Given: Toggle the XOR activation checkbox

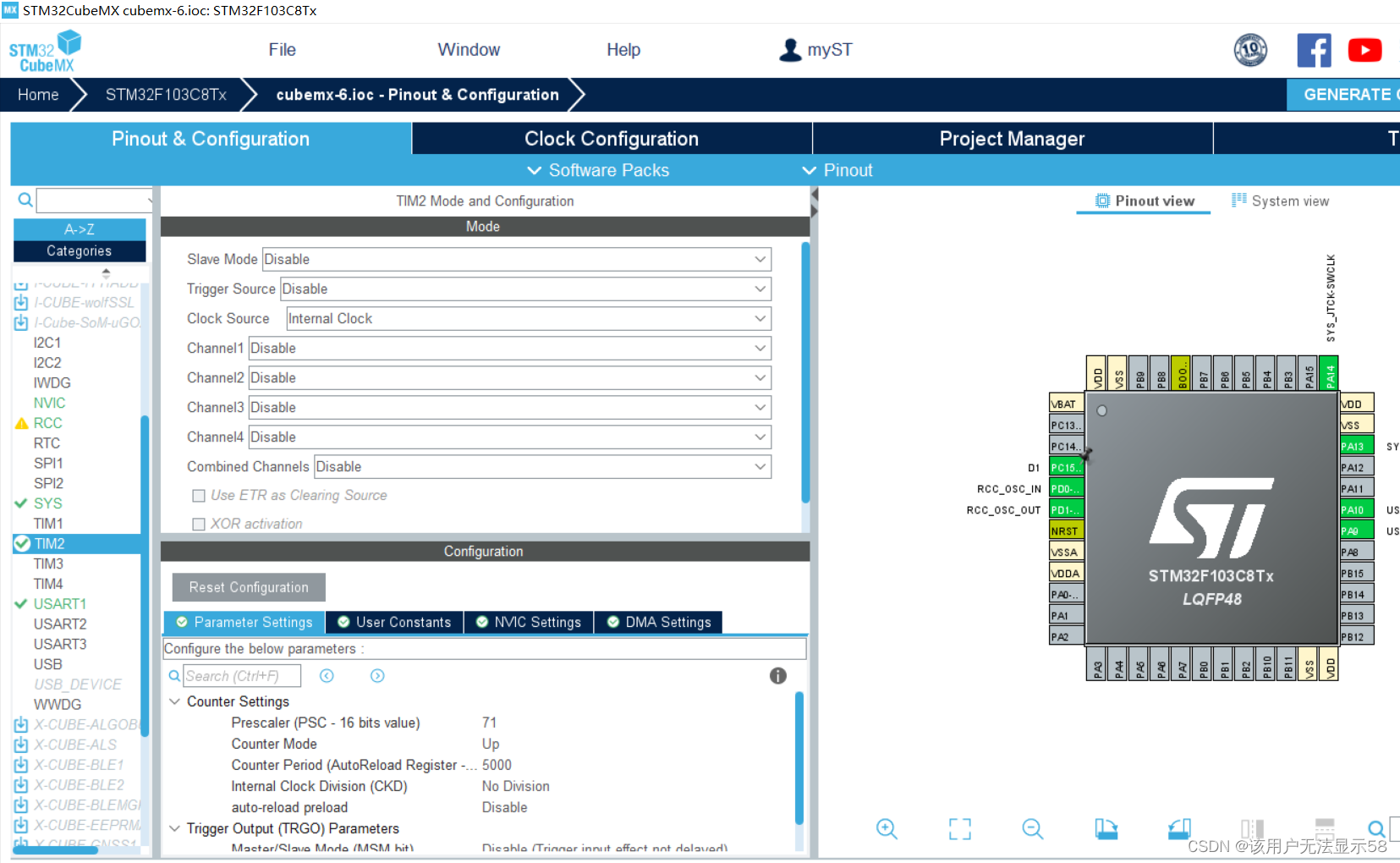Looking at the screenshot, I should click(x=199, y=525).
